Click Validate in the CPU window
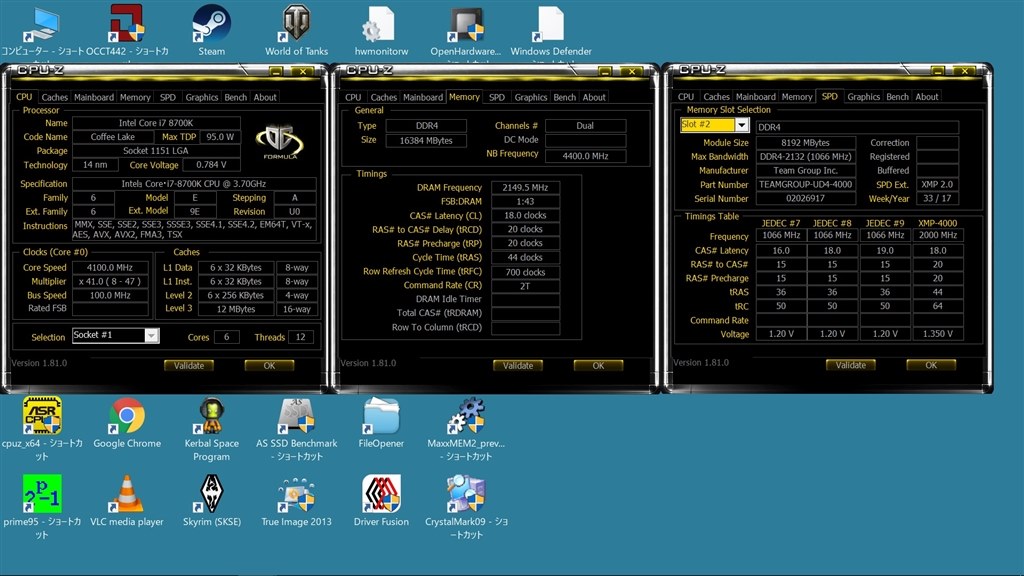 point(189,366)
